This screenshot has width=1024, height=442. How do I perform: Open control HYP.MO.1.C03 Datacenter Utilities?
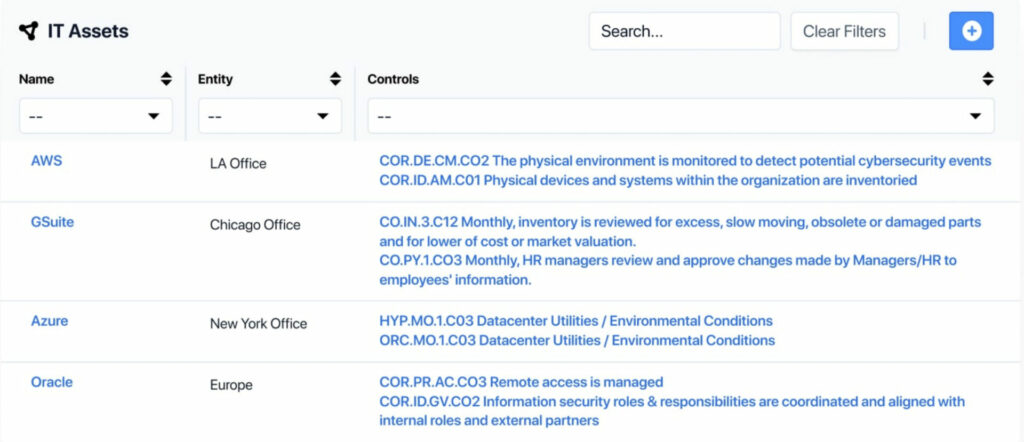(x=575, y=321)
